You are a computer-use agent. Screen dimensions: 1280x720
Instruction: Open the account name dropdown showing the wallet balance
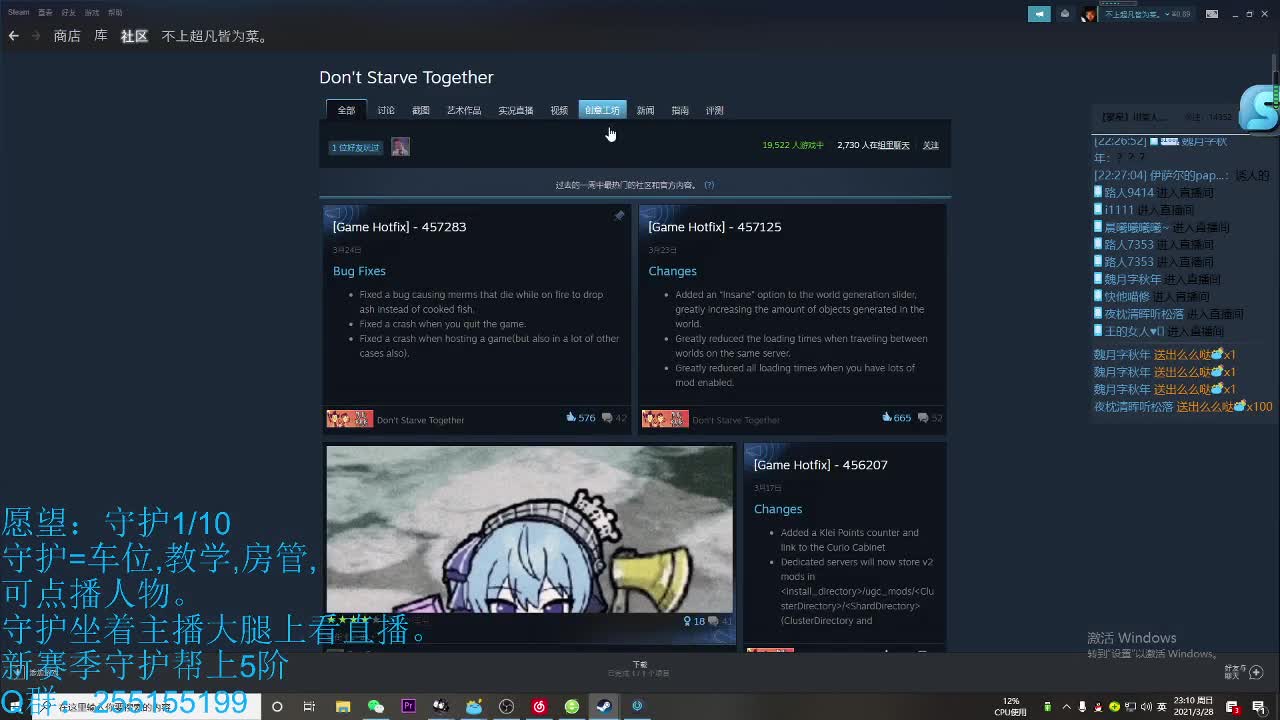click(1146, 14)
